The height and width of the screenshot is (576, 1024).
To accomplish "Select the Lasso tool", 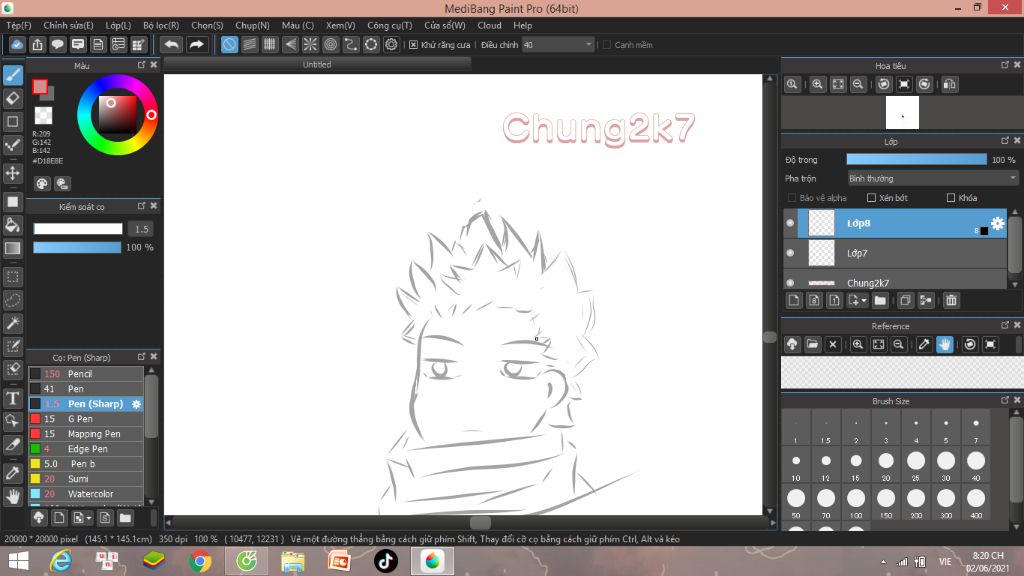I will click(13, 300).
